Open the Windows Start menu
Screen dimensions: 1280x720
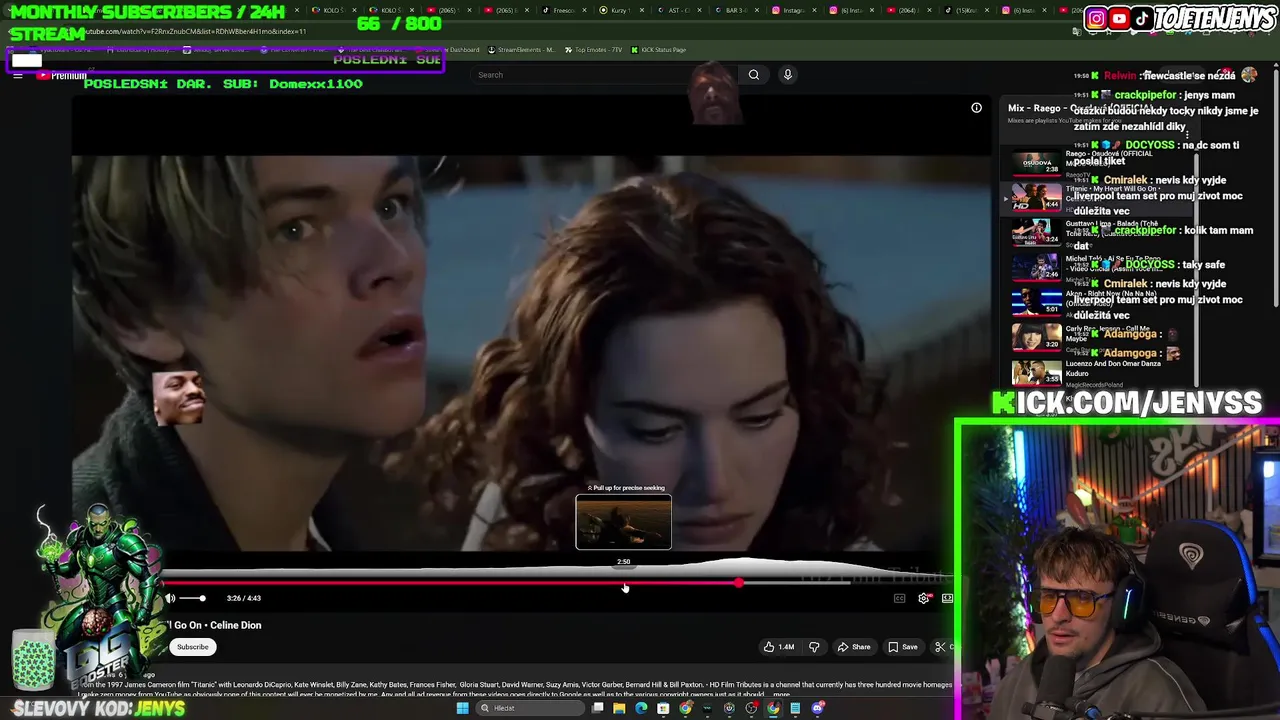tap(462, 708)
